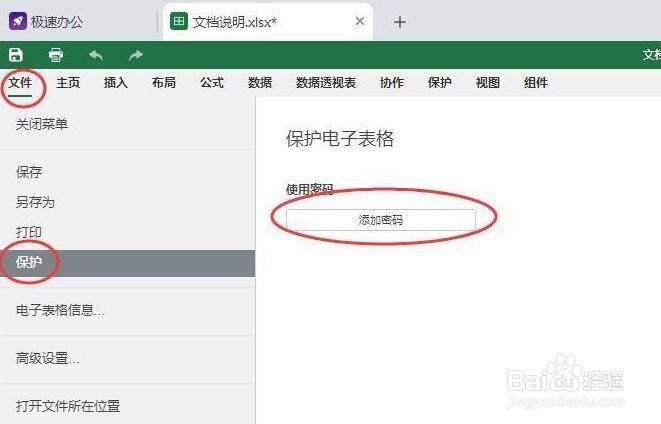Click the 添加密码 button
This screenshot has width=661, height=424.
pyautogui.click(x=381, y=220)
